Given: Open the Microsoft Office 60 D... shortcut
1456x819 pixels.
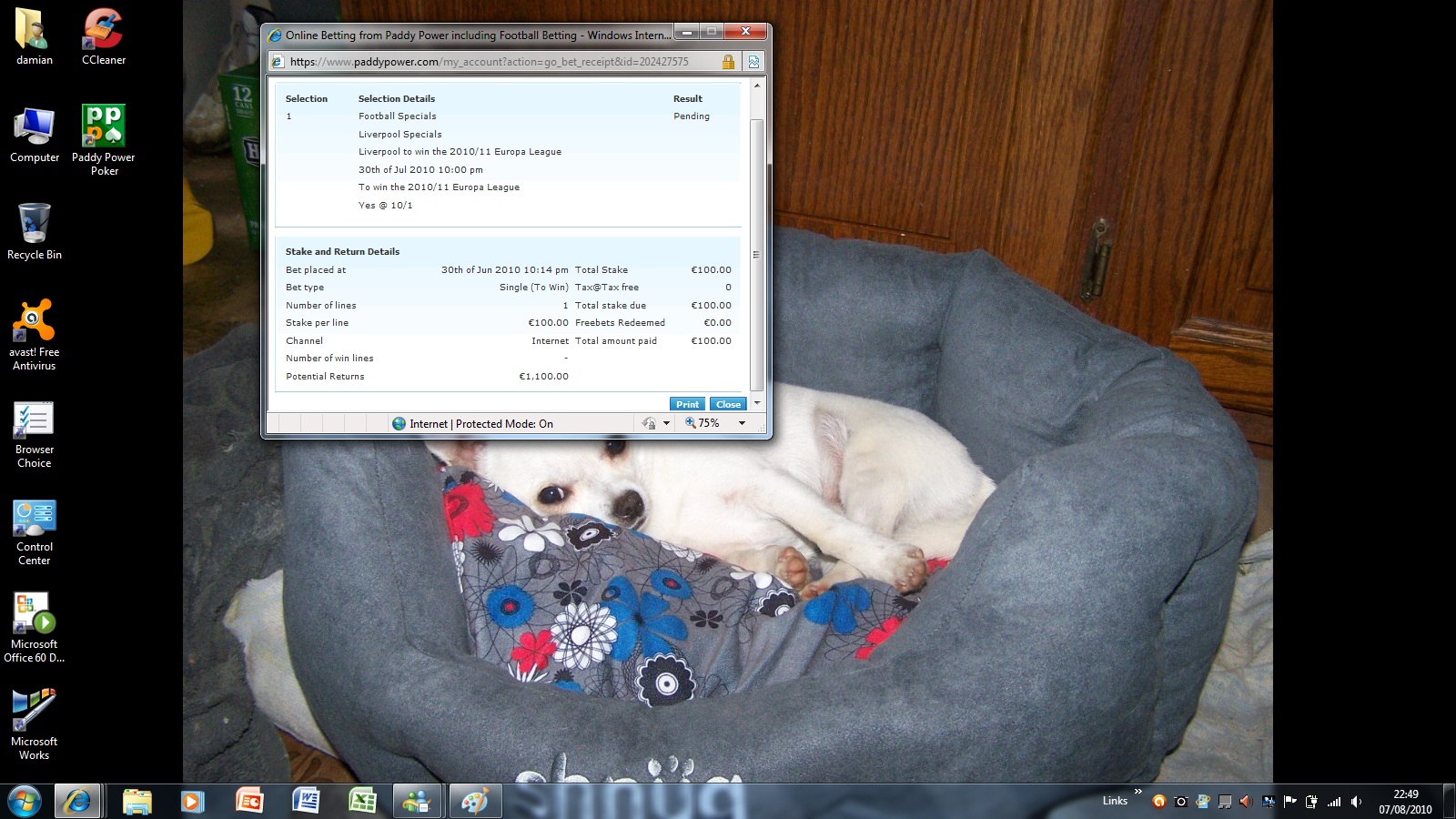Looking at the screenshot, I should click(x=35, y=627).
